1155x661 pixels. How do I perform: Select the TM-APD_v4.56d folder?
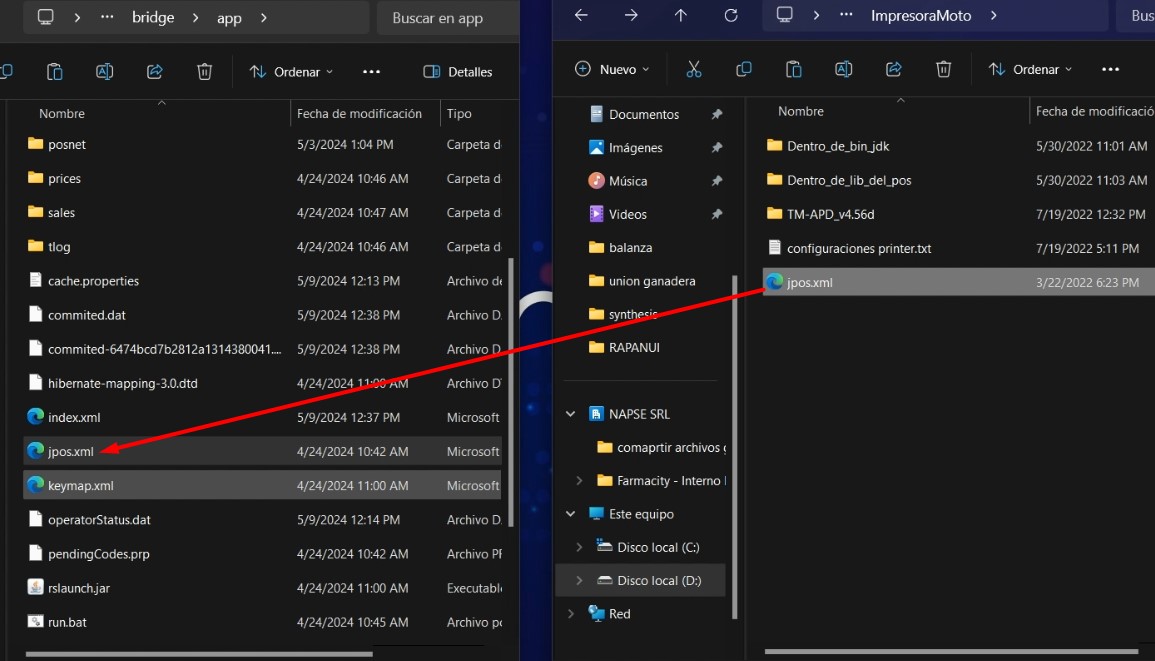click(830, 214)
